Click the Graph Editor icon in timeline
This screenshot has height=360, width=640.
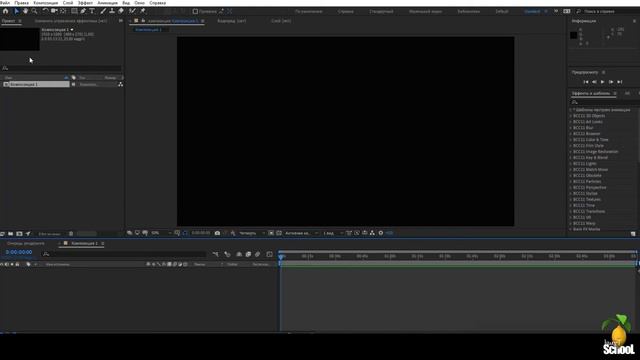click(269, 254)
